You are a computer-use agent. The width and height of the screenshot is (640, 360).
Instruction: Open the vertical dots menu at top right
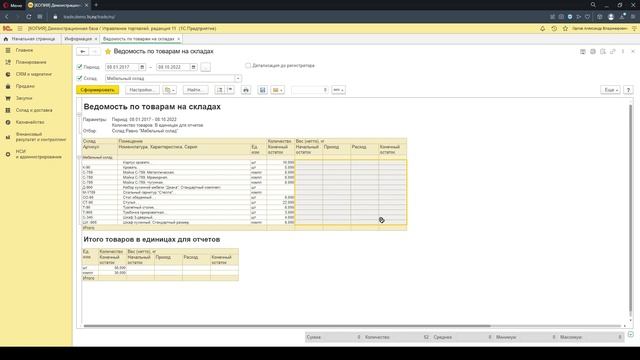(x=623, y=51)
